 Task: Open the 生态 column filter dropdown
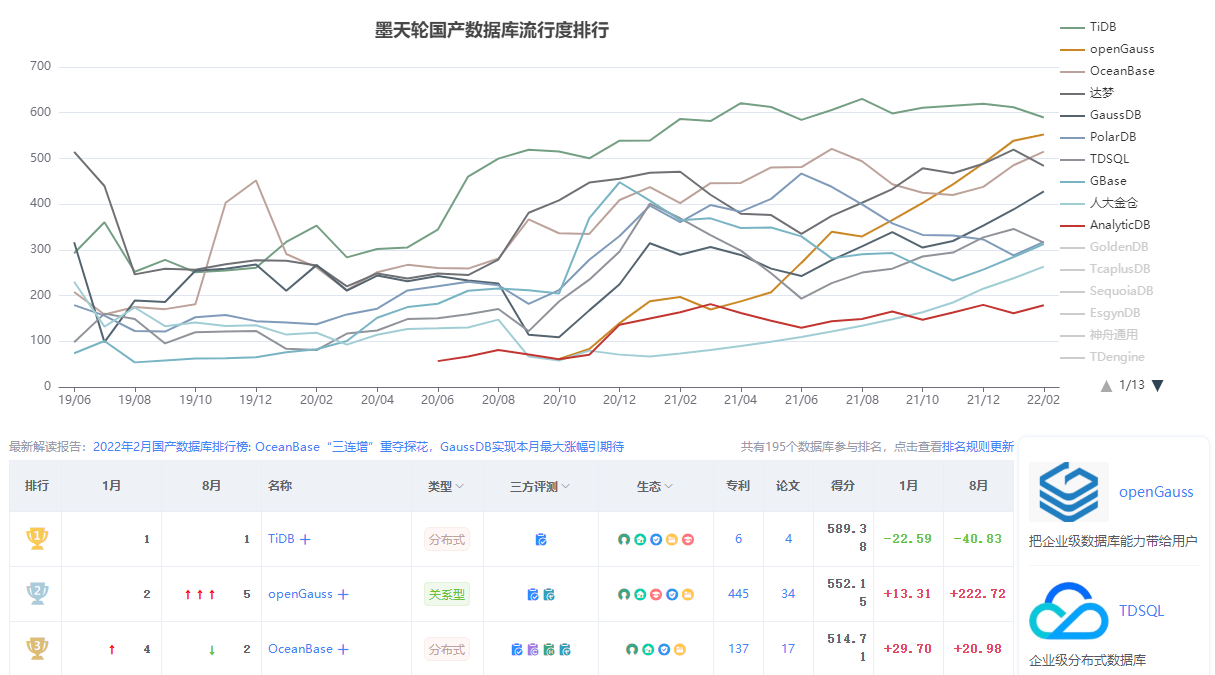click(668, 487)
